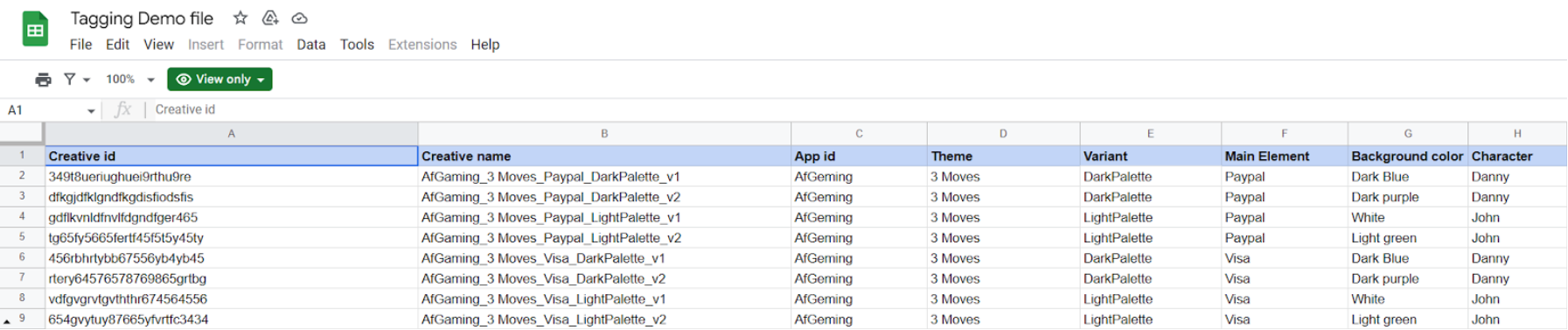This screenshot has width=1568, height=330.
Task: Select cell AfGaming_3 Moves_Visa_DarkPalette_v2
Action: pos(604,278)
